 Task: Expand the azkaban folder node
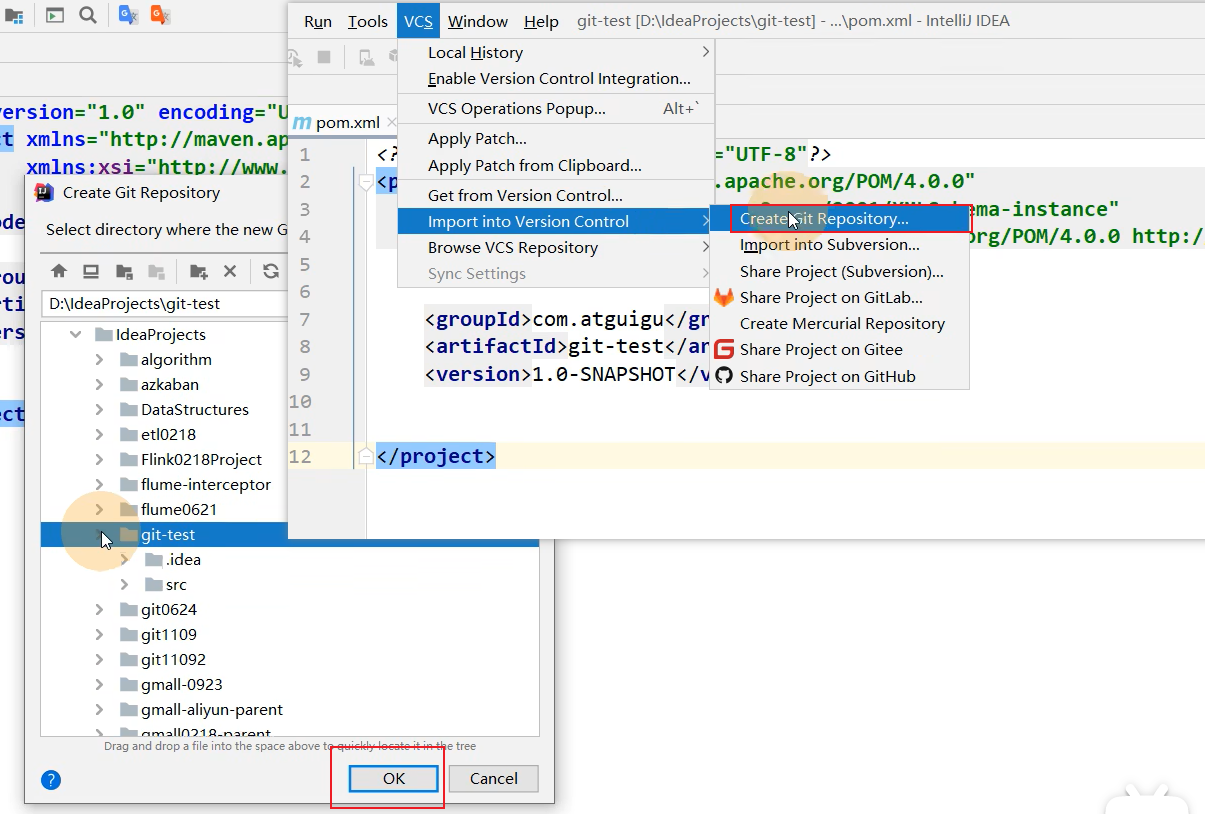[x=99, y=385]
